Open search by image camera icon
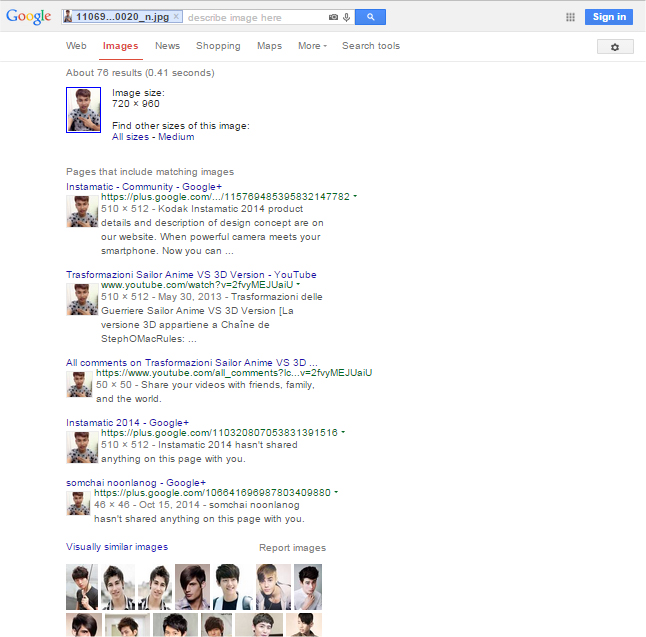This screenshot has width=646, height=637. [333, 17]
